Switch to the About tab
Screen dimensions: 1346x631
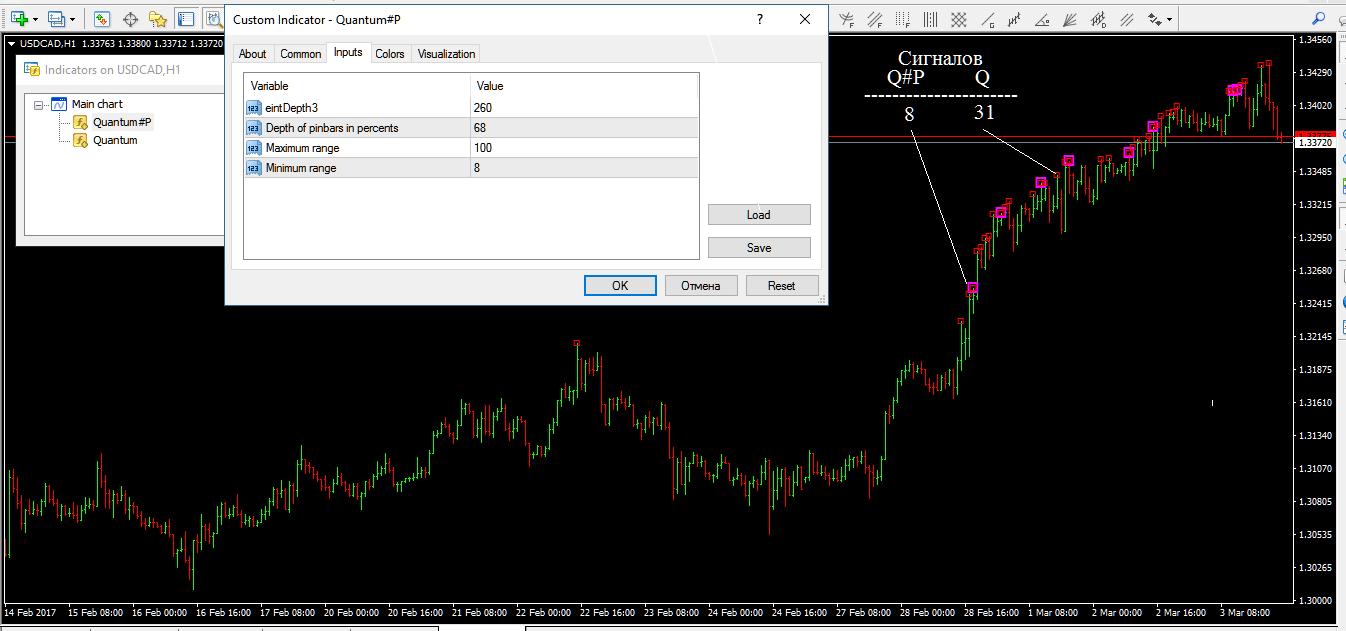click(253, 54)
